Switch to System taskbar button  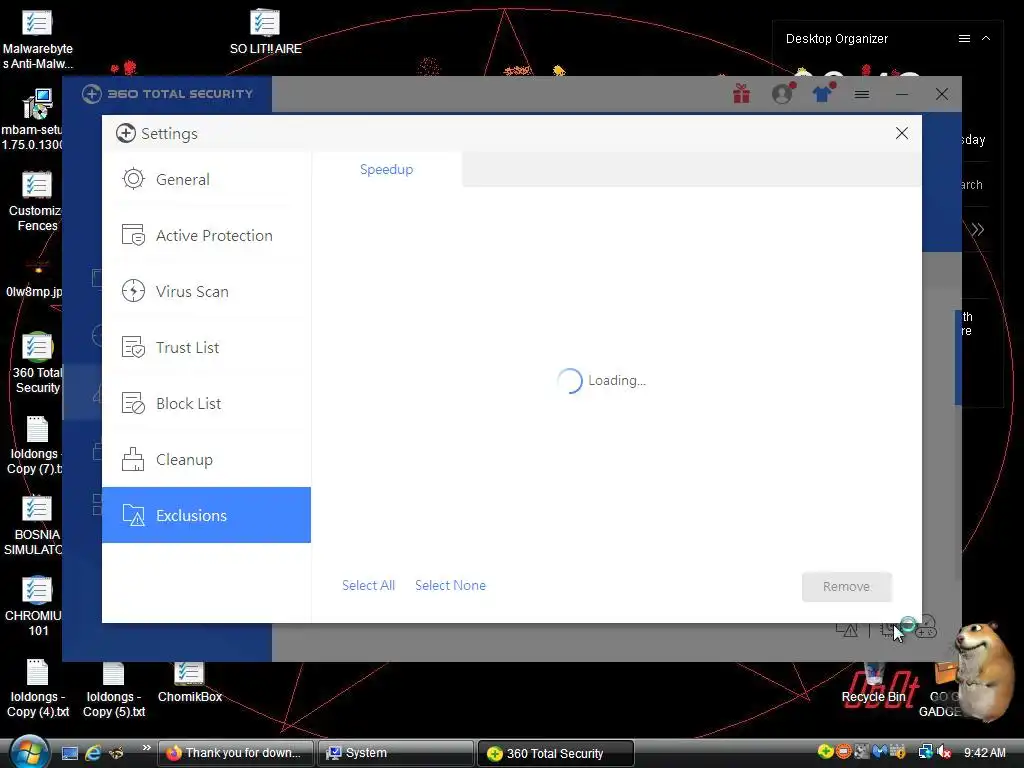[x=396, y=753]
